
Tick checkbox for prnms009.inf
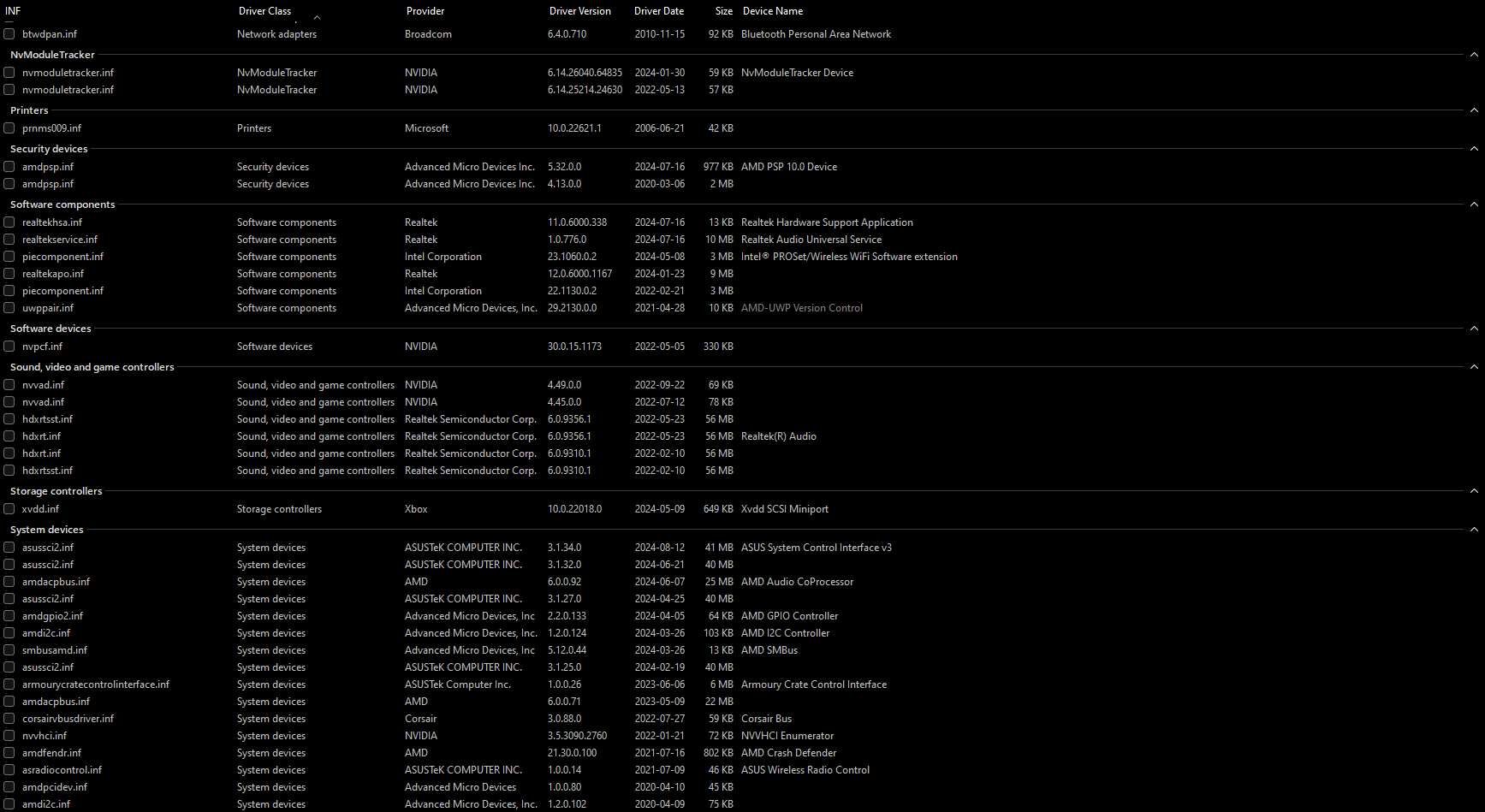coord(9,128)
